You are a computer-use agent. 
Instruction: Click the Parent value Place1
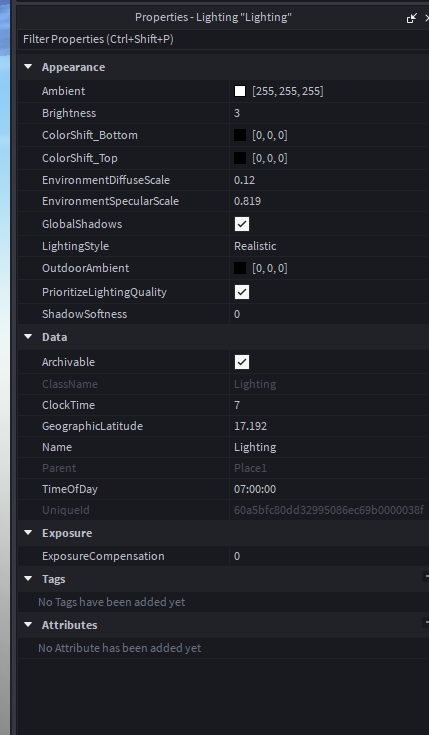[250, 468]
